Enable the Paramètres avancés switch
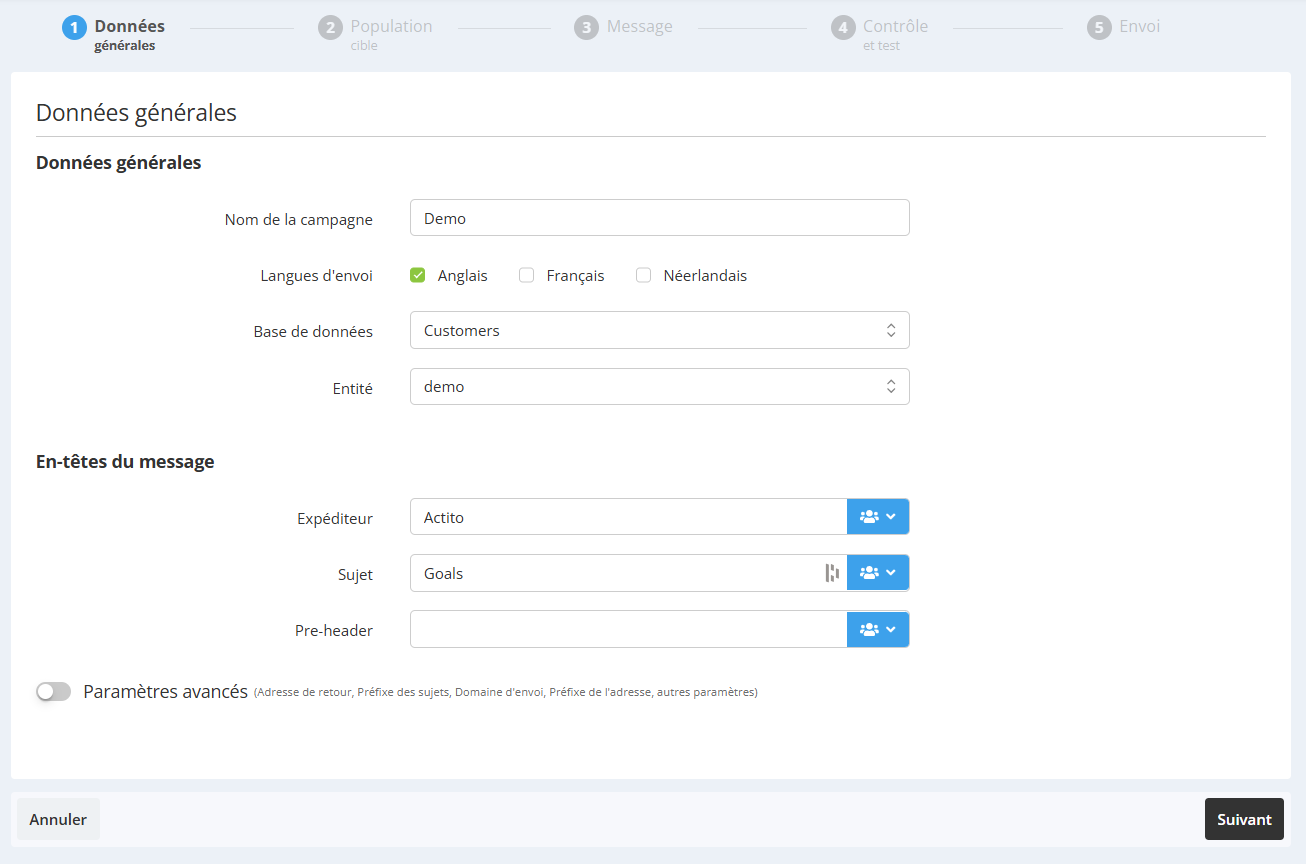This screenshot has width=1306, height=864. coord(54,691)
